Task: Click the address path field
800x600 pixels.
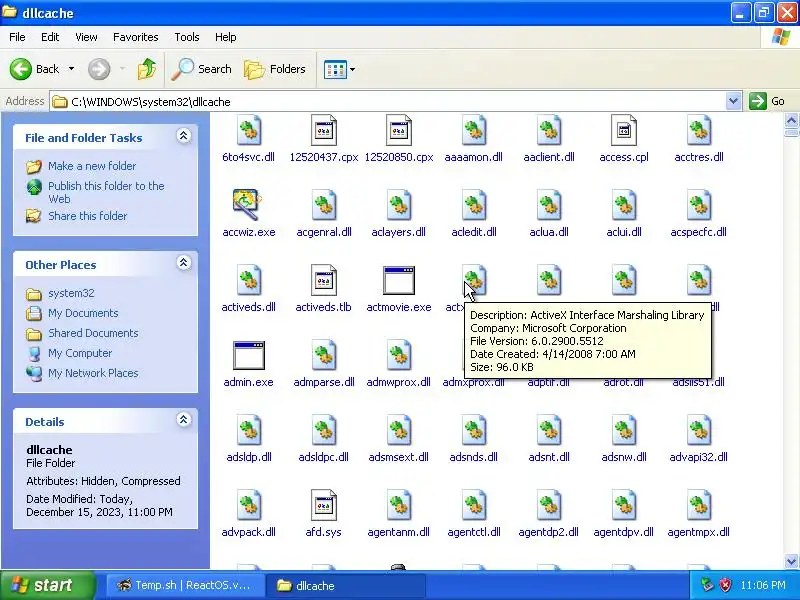Action: (388, 102)
